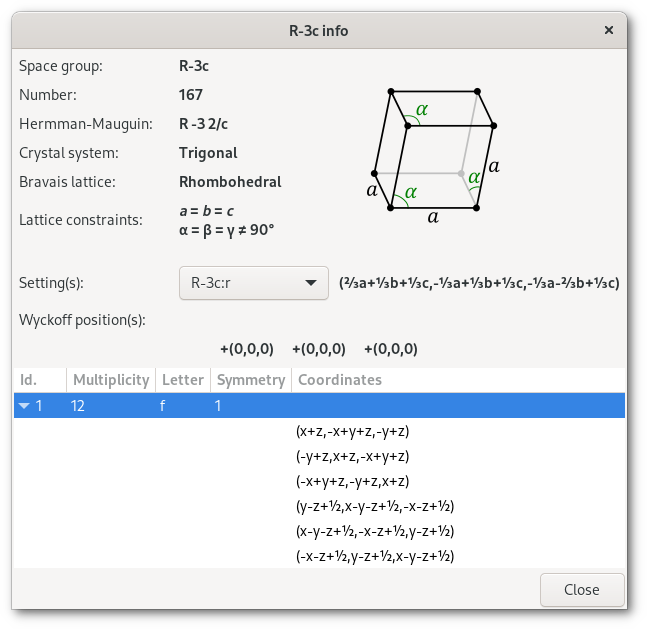Image resolution: width=647 pixels, height=629 pixels.
Task: Click the lattice transformation matrix text
Action: tap(479, 283)
